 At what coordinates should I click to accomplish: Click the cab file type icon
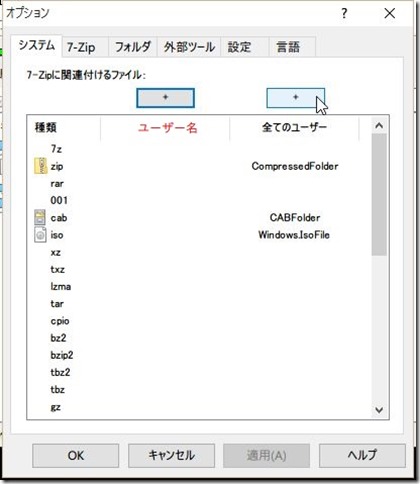point(40,217)
